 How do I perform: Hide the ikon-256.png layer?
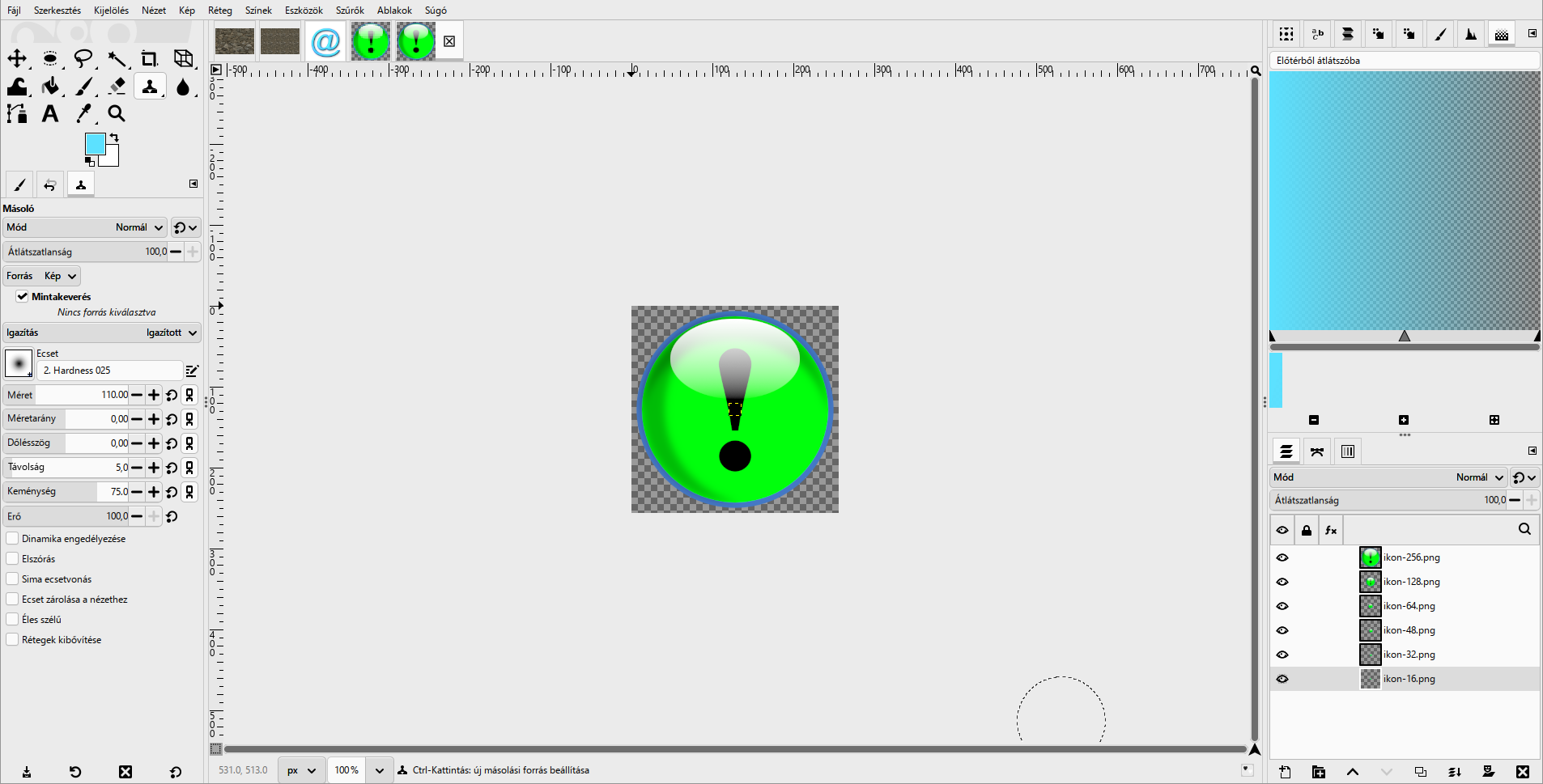1282,557
